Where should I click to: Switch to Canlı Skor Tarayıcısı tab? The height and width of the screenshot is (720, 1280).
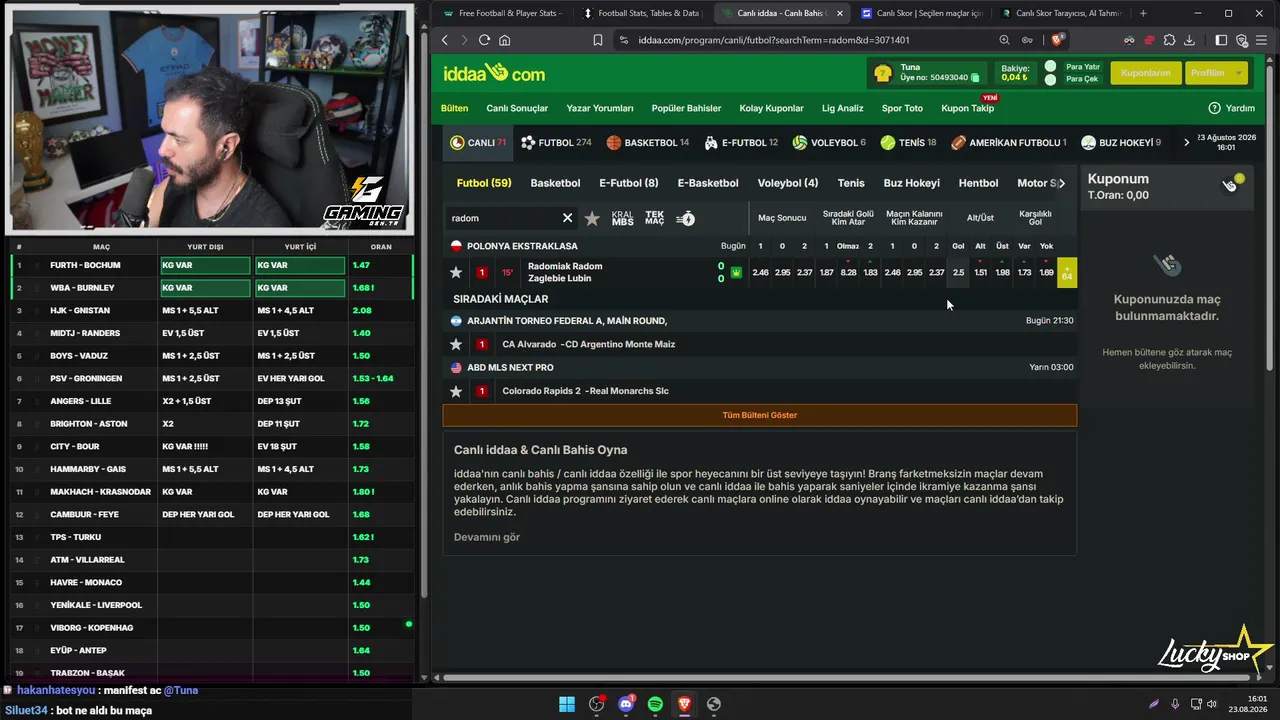(1060, 13)
